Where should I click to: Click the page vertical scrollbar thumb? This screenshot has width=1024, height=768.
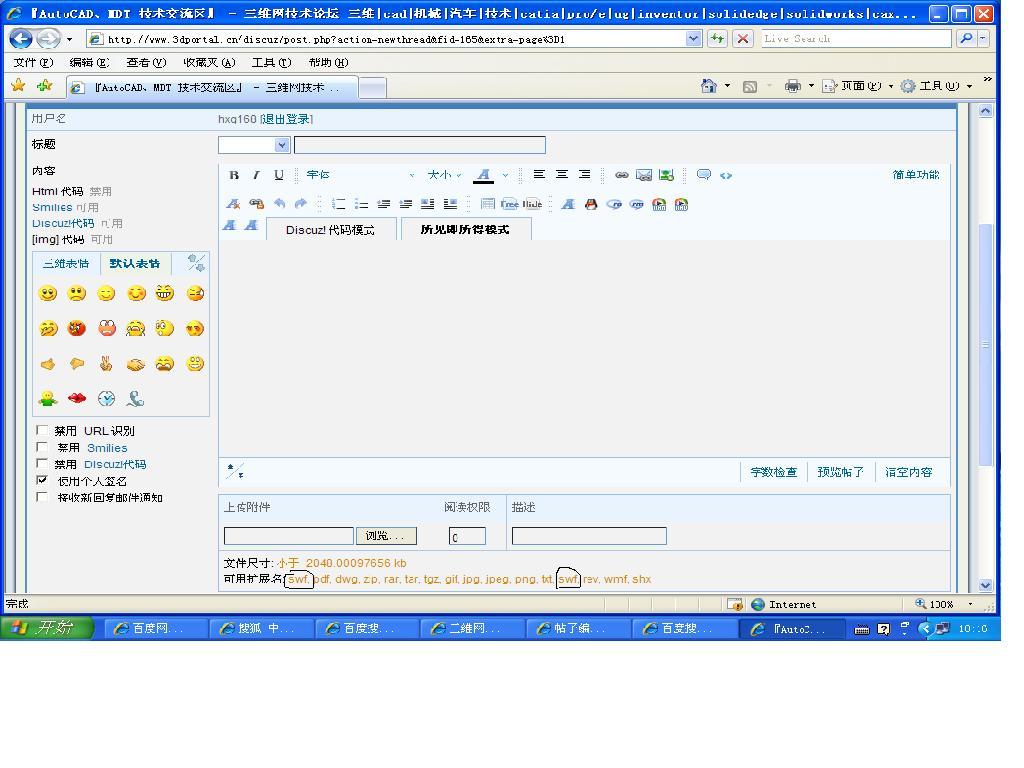pos(985,344)
